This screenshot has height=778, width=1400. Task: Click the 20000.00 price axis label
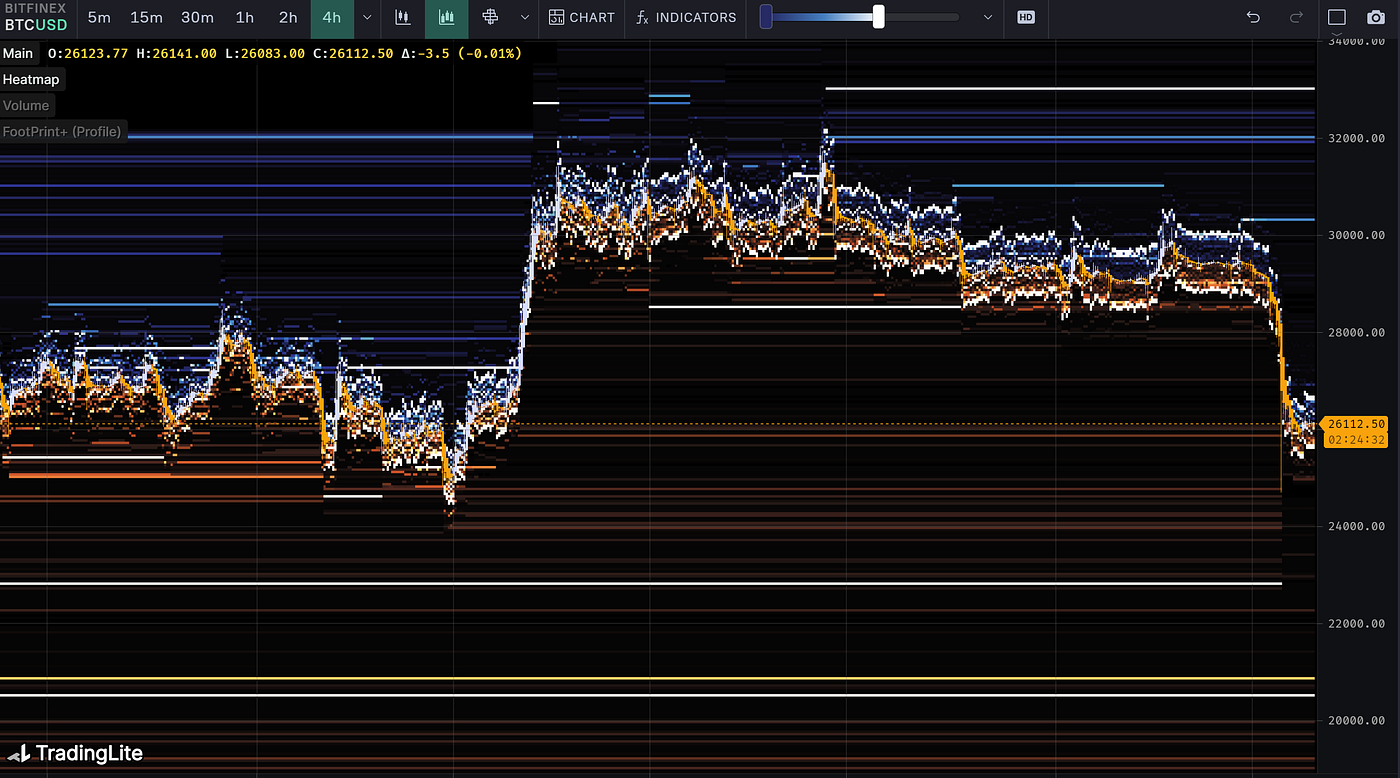(1356, 720)
